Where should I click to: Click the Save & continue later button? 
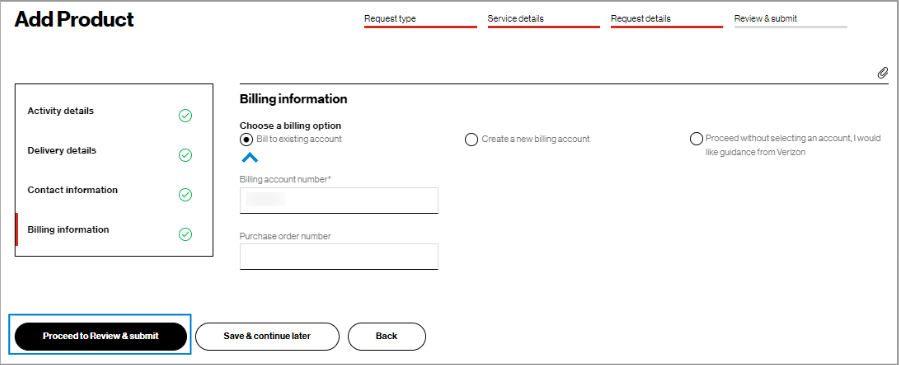pos(267,336)
